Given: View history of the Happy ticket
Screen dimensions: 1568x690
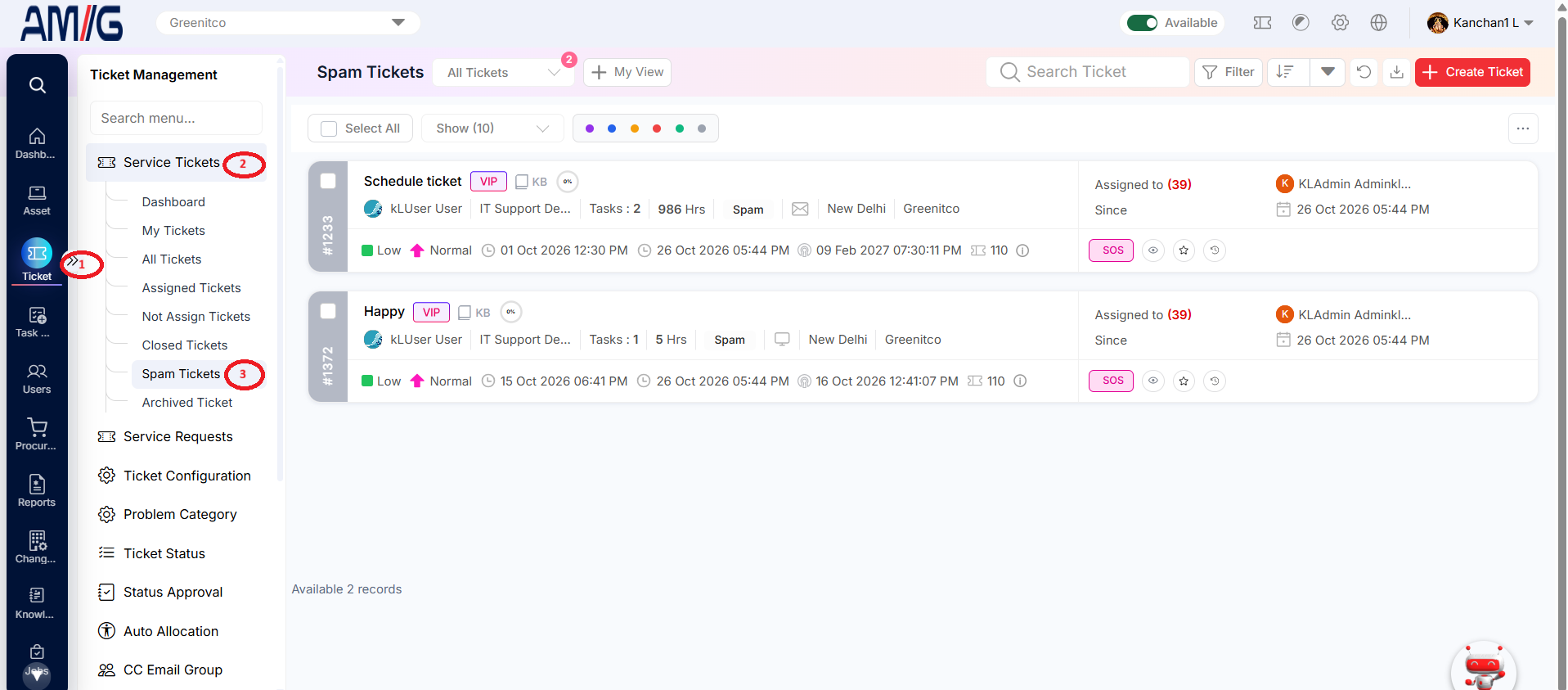Looking at the screenshot, I should pos(1215,381).
